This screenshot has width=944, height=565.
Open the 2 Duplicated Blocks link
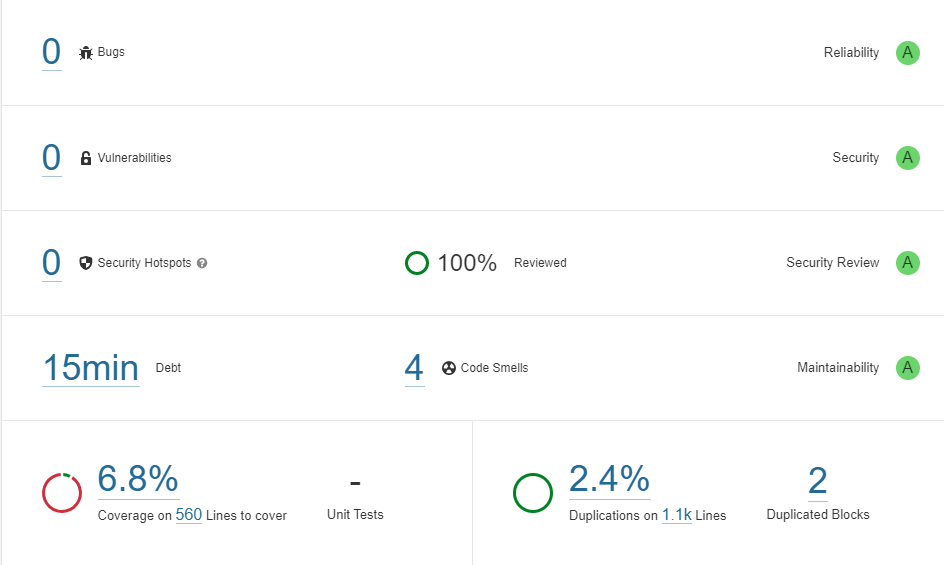(x=818, y=481)
